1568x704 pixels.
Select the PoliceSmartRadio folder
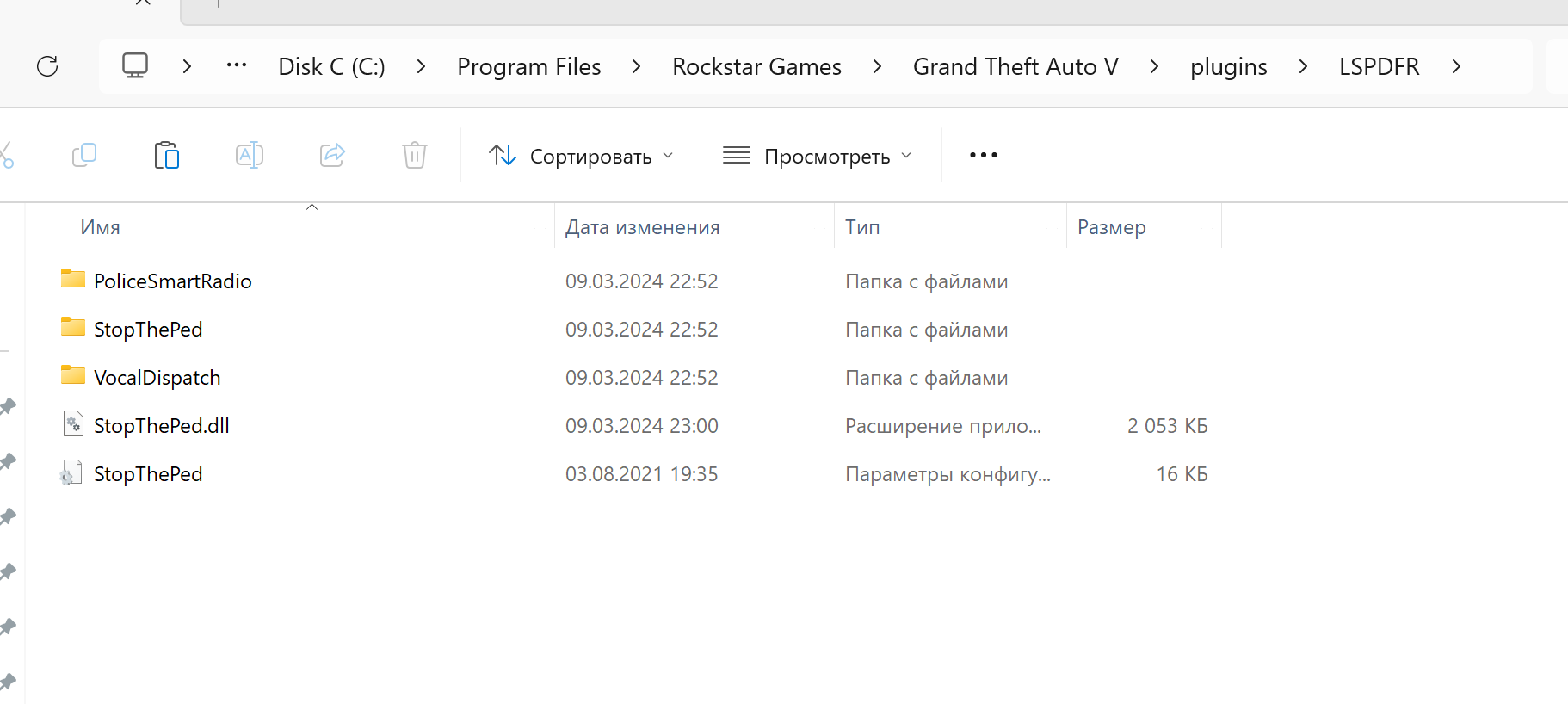[172, 281]
